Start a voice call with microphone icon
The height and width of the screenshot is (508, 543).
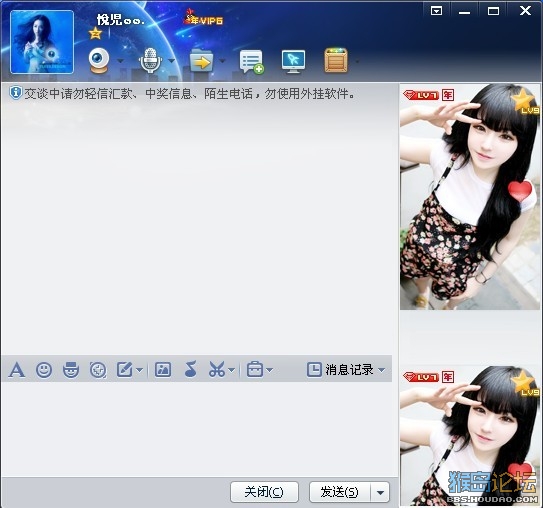[150, 61]
